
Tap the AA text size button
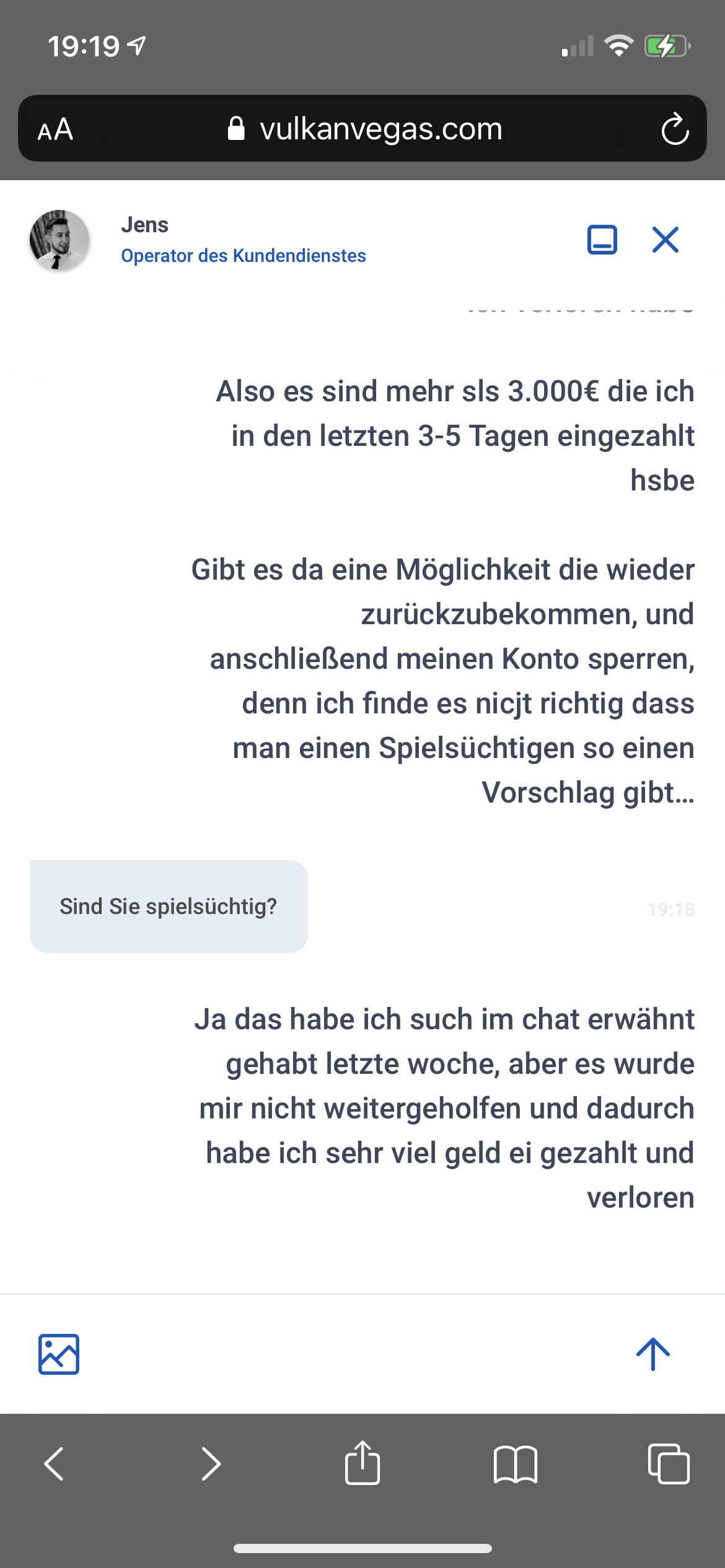pyautogui.click(x=56, y=129)
